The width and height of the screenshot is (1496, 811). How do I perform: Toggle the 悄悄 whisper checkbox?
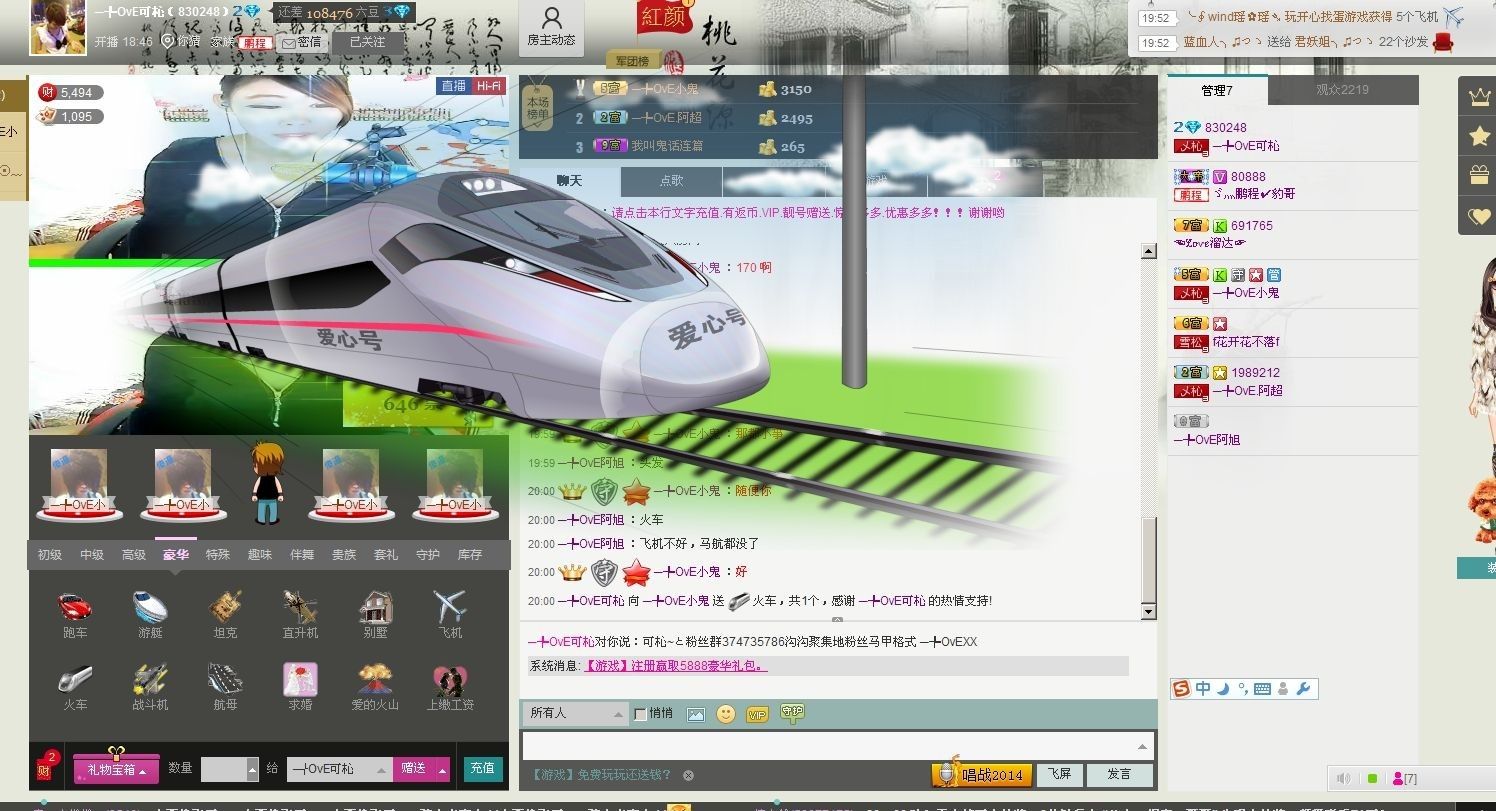click(641, 714)
